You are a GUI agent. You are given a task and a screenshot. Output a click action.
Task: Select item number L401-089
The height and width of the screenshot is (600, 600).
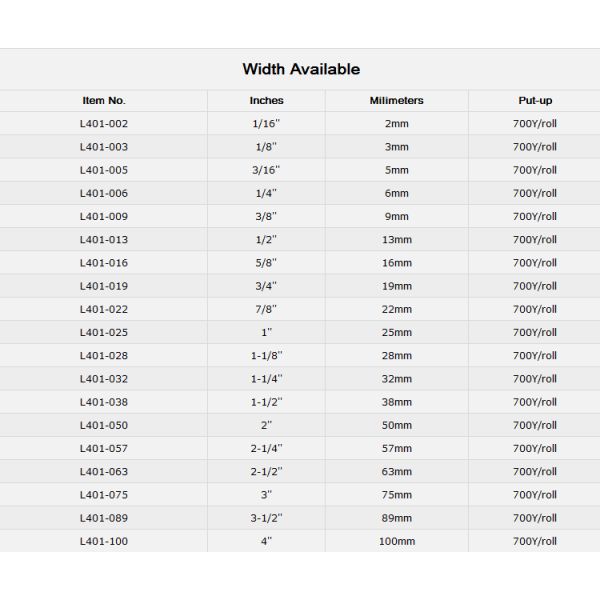pyautogui.click(x=104, y=518)
